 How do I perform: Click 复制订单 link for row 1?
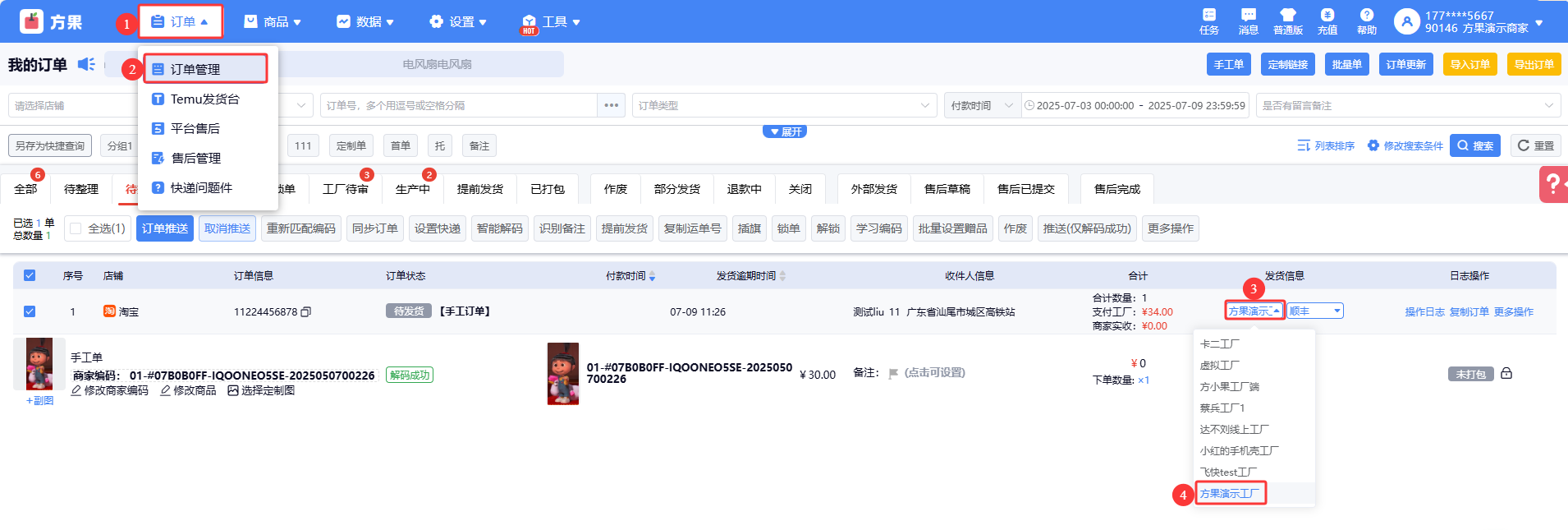pos(1469,312)
